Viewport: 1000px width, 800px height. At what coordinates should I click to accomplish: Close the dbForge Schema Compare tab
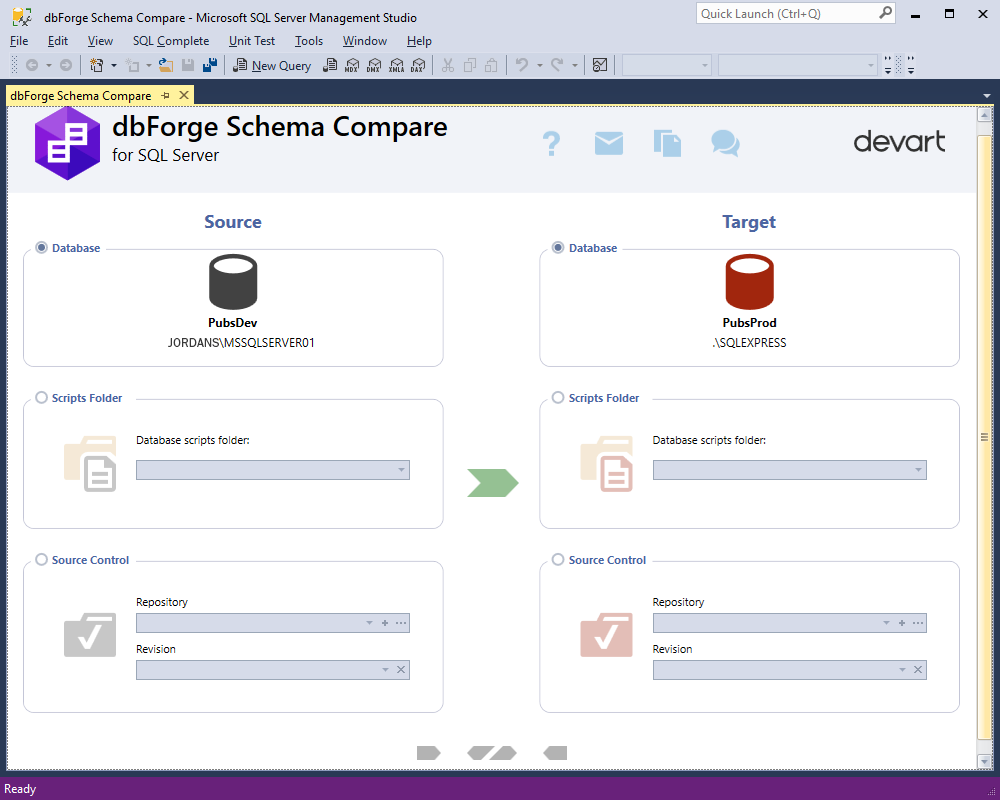point(184,95)
